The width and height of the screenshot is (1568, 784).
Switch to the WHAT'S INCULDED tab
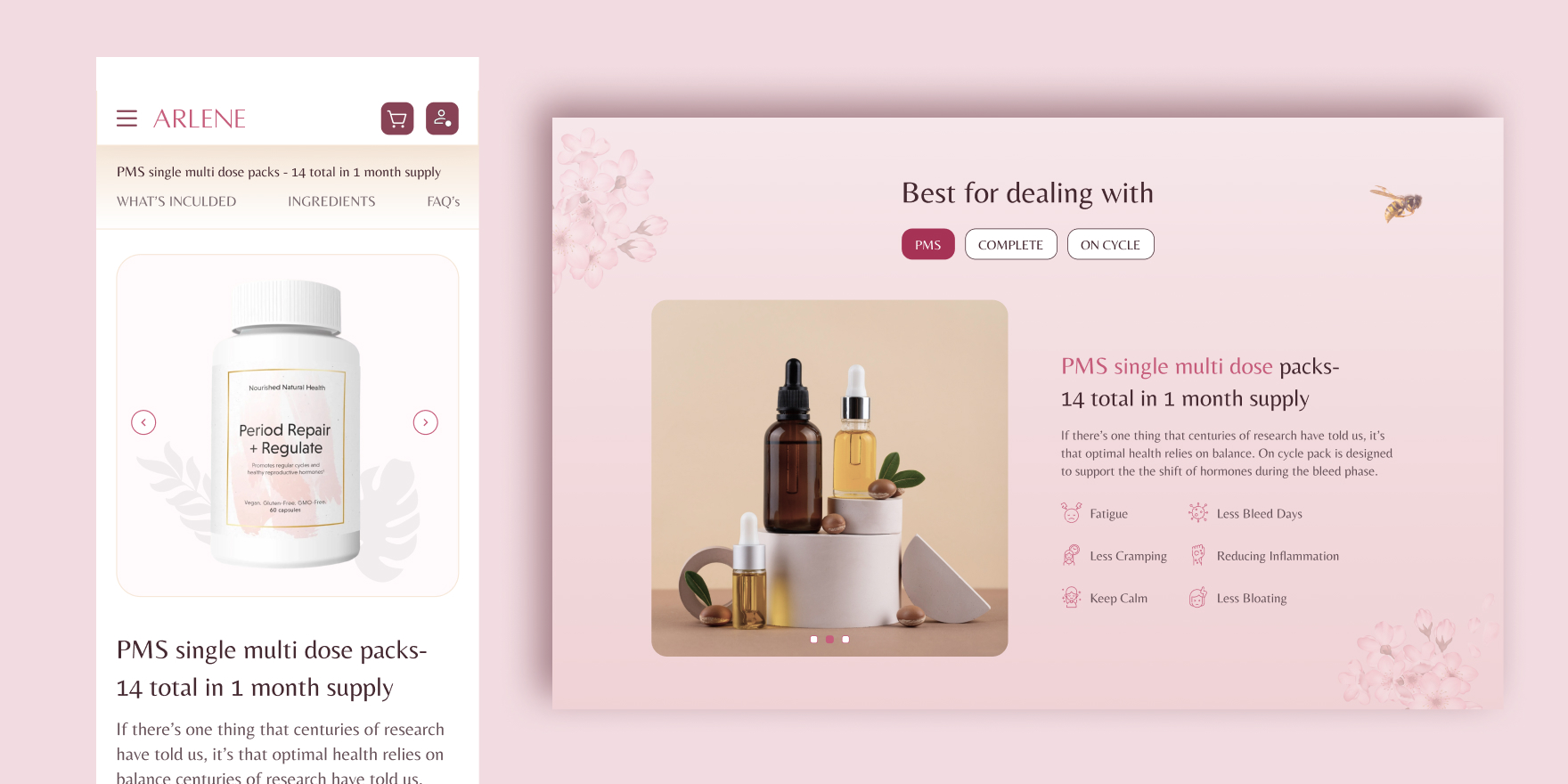176,201
